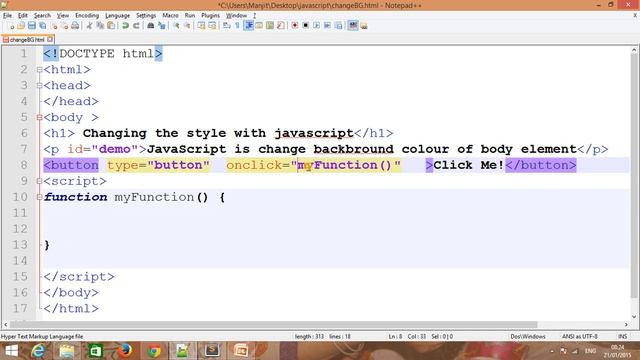This screenshot has width=640, height=360.
Task: Click ANSI as UTF-8 encoding in status bar
Action: [x=580, y=337]
